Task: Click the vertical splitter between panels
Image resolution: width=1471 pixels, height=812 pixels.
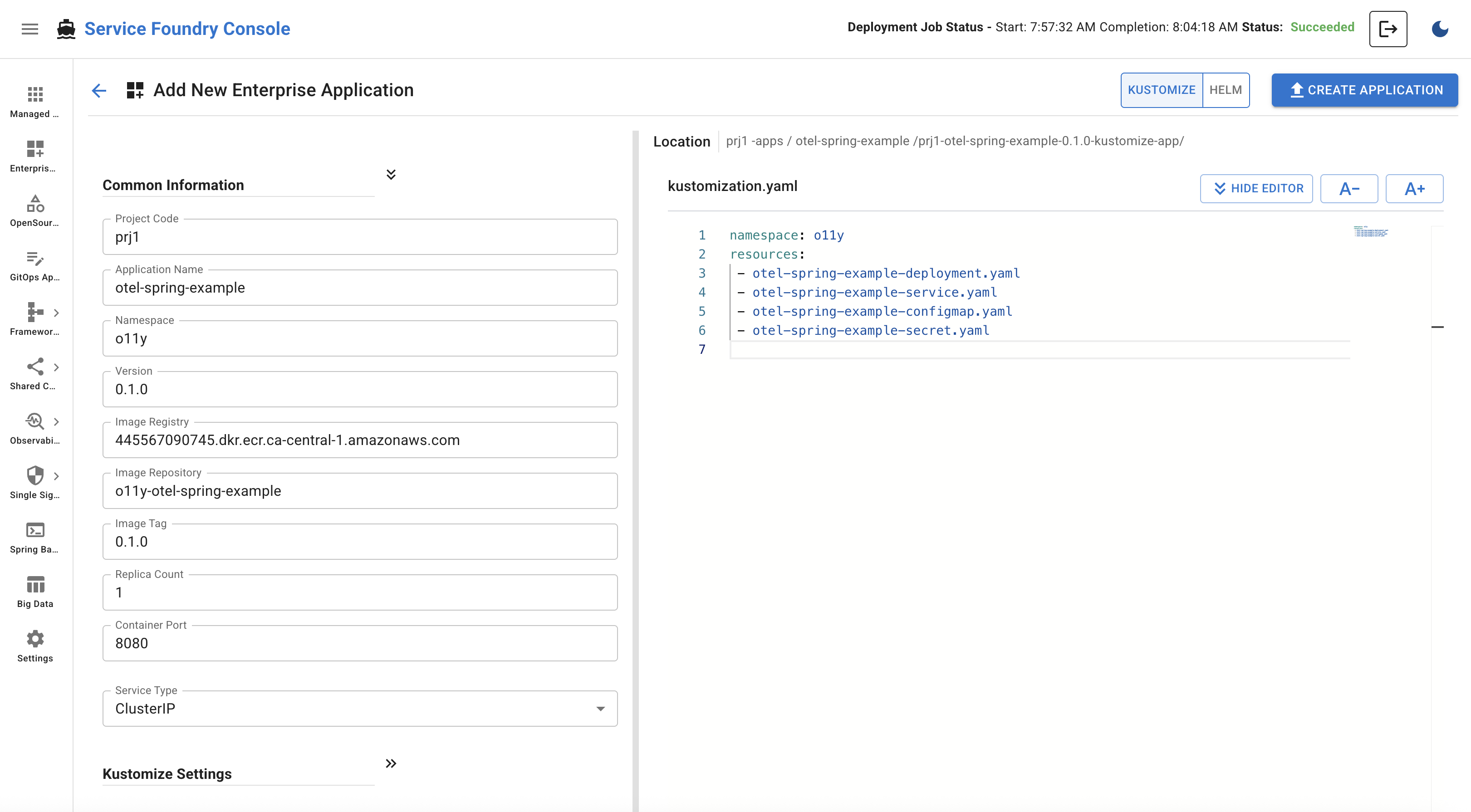Action: pos(635,471)
